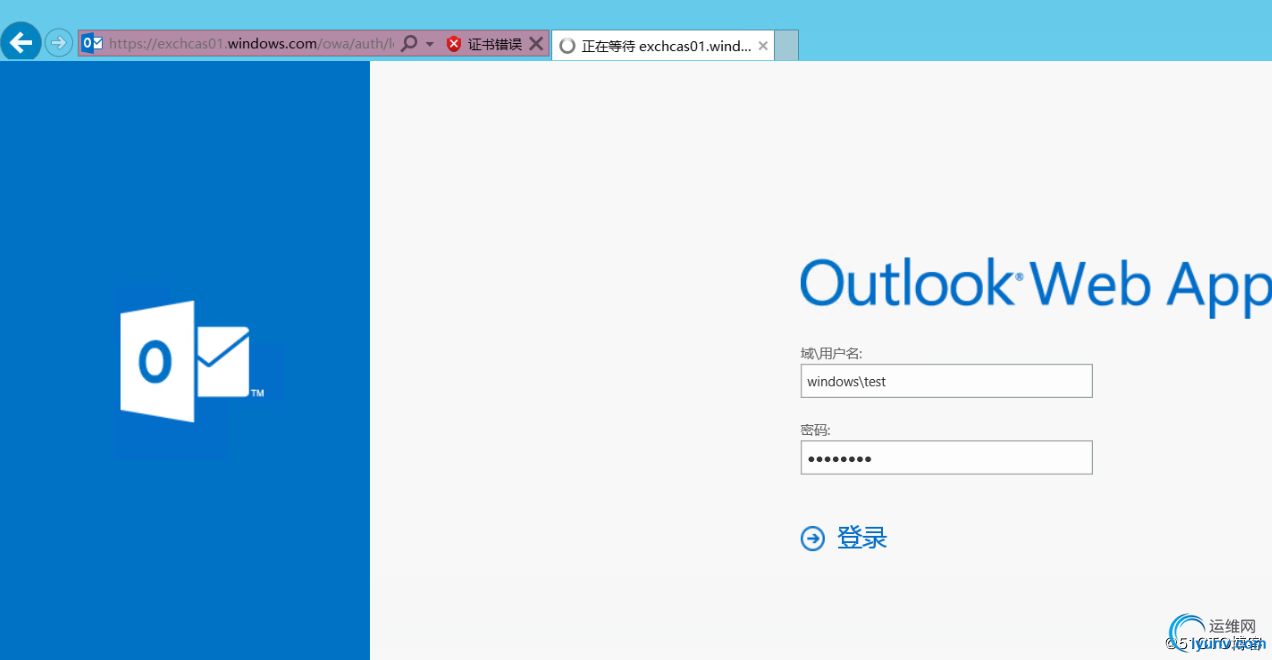
Task: Click the 域\用户名: label text
Action: tap(831, 353)
